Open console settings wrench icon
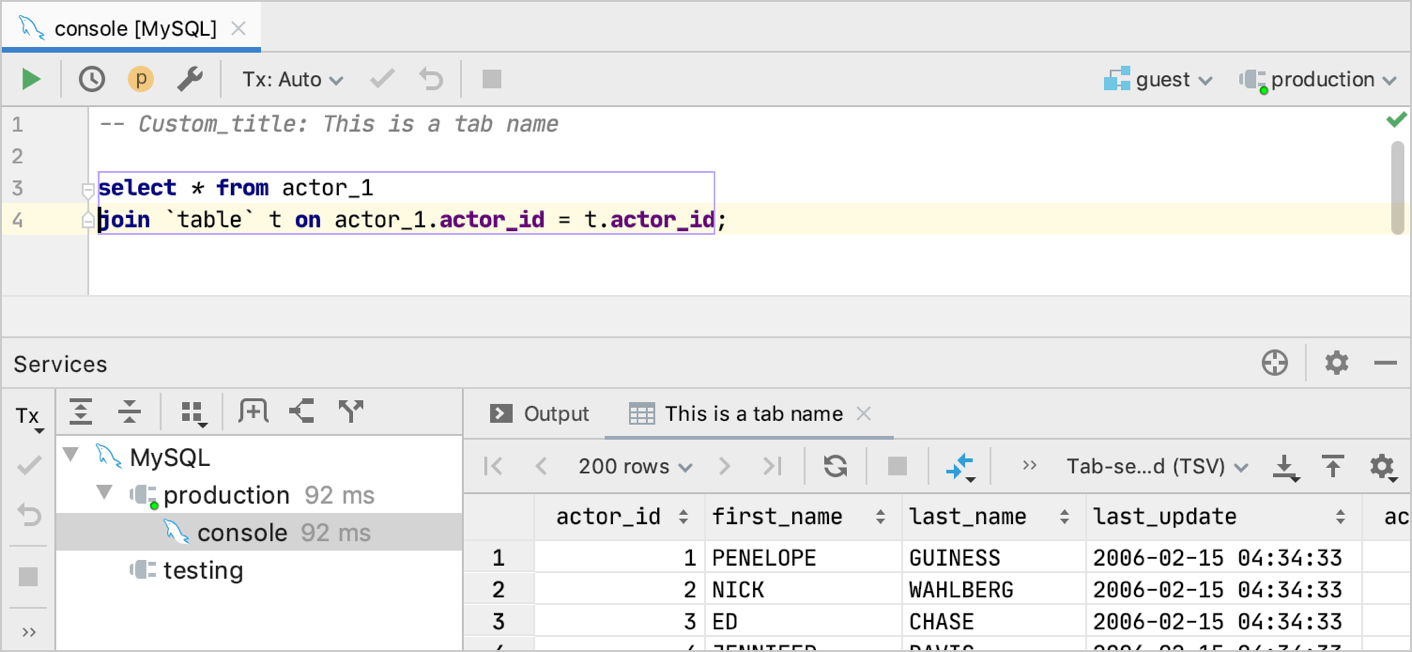Viewport: 1412px width, 652px height. coord(190,79)
